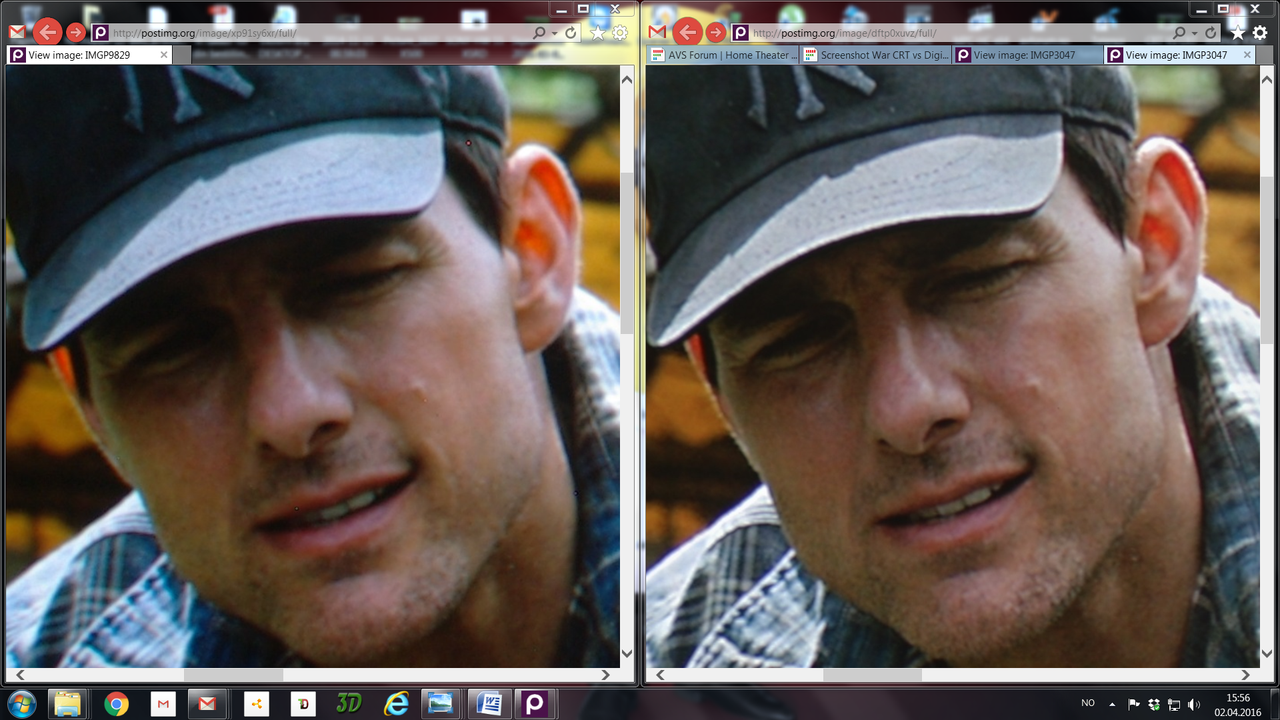This screenshot has width=1280, height=720.
Task: Click the Gmail icon in left browser window
Action: coord(17,32)
